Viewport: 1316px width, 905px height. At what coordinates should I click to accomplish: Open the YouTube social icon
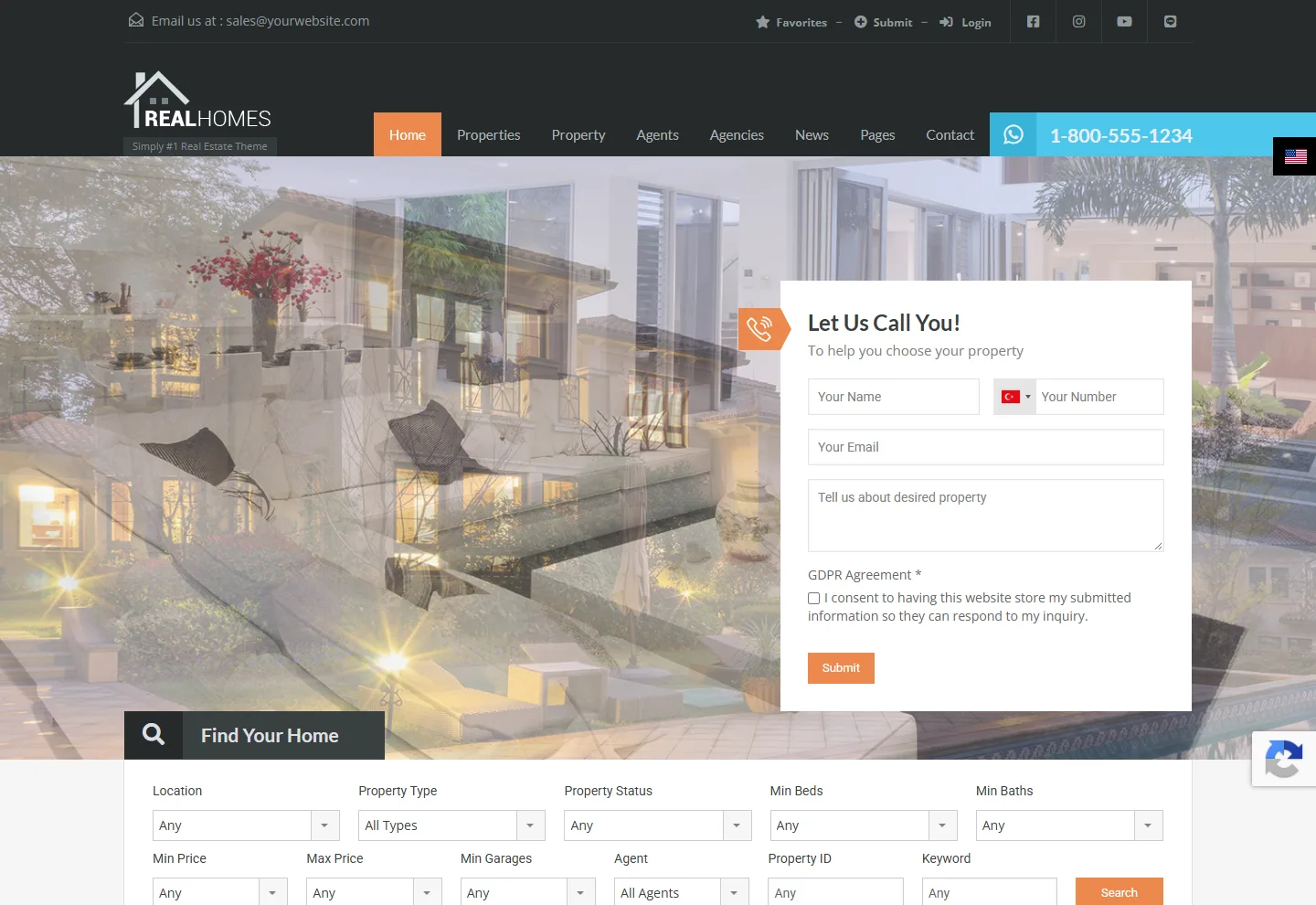[1124, 21]
